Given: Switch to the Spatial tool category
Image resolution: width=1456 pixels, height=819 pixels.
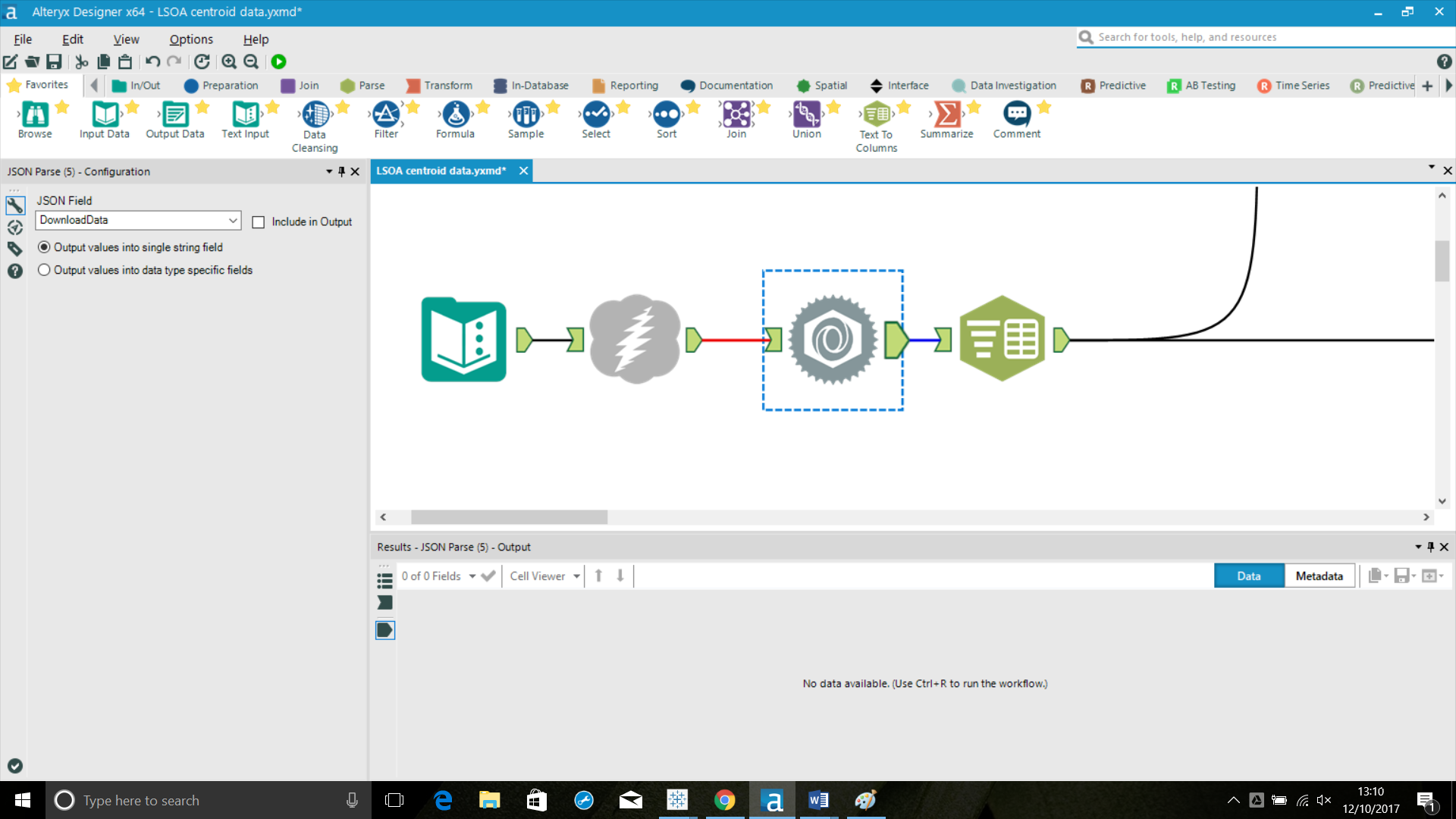Looking at the screenshot, I should (822, 86).
